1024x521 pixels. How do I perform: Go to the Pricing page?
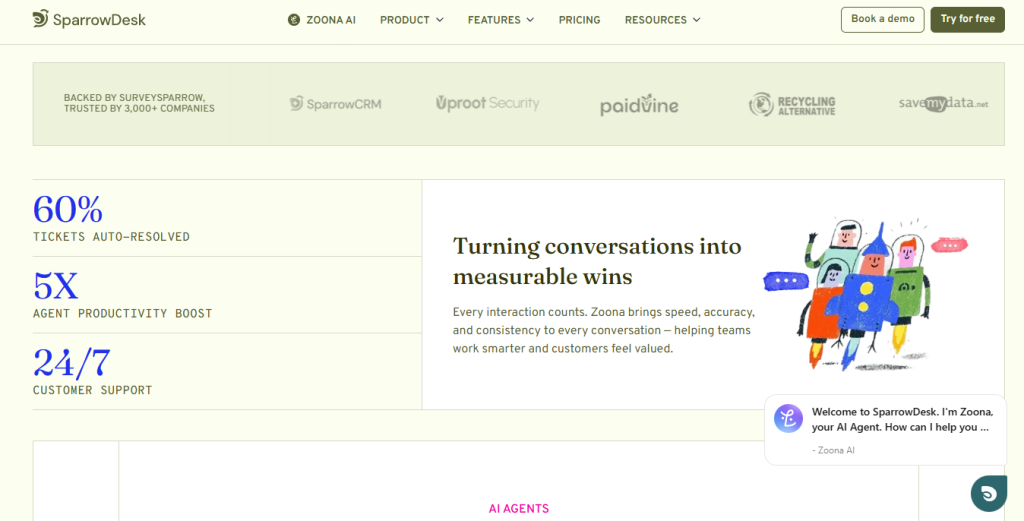click(x=579, y=20)
